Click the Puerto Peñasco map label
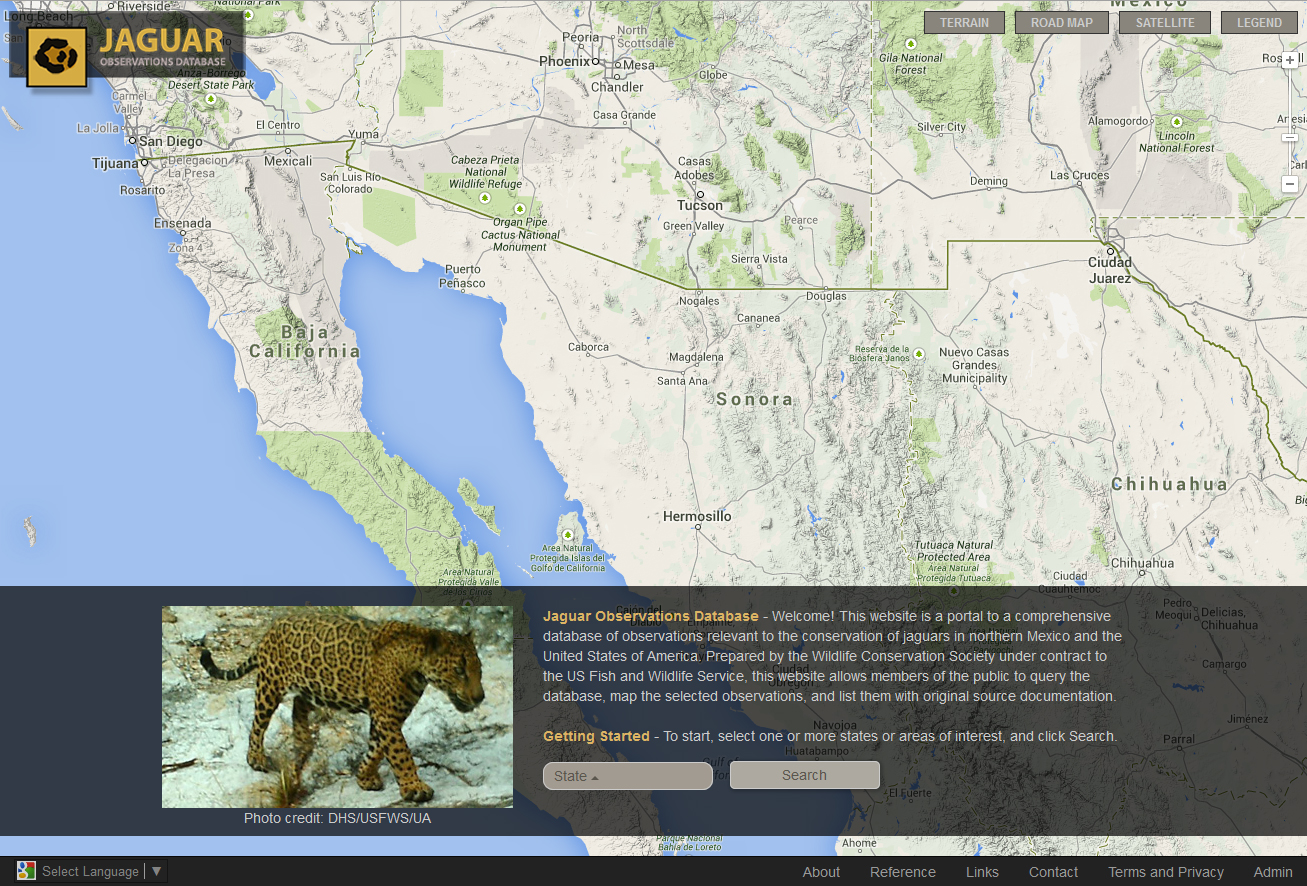Screen dimensions: 1307x886 click(462, 276)
